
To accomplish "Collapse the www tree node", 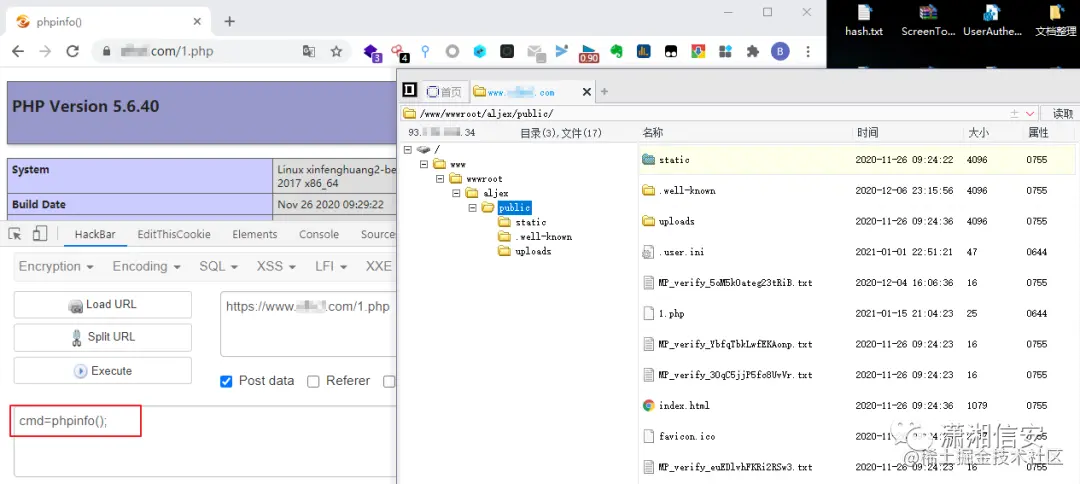I will point(424,164).
